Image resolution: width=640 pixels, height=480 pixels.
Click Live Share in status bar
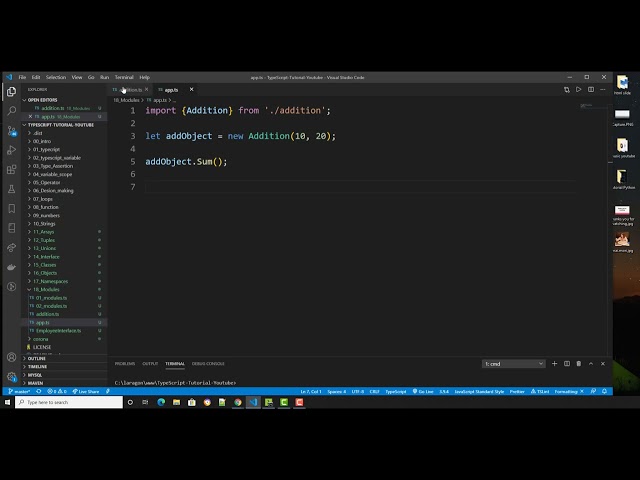[x=86, y=391]
